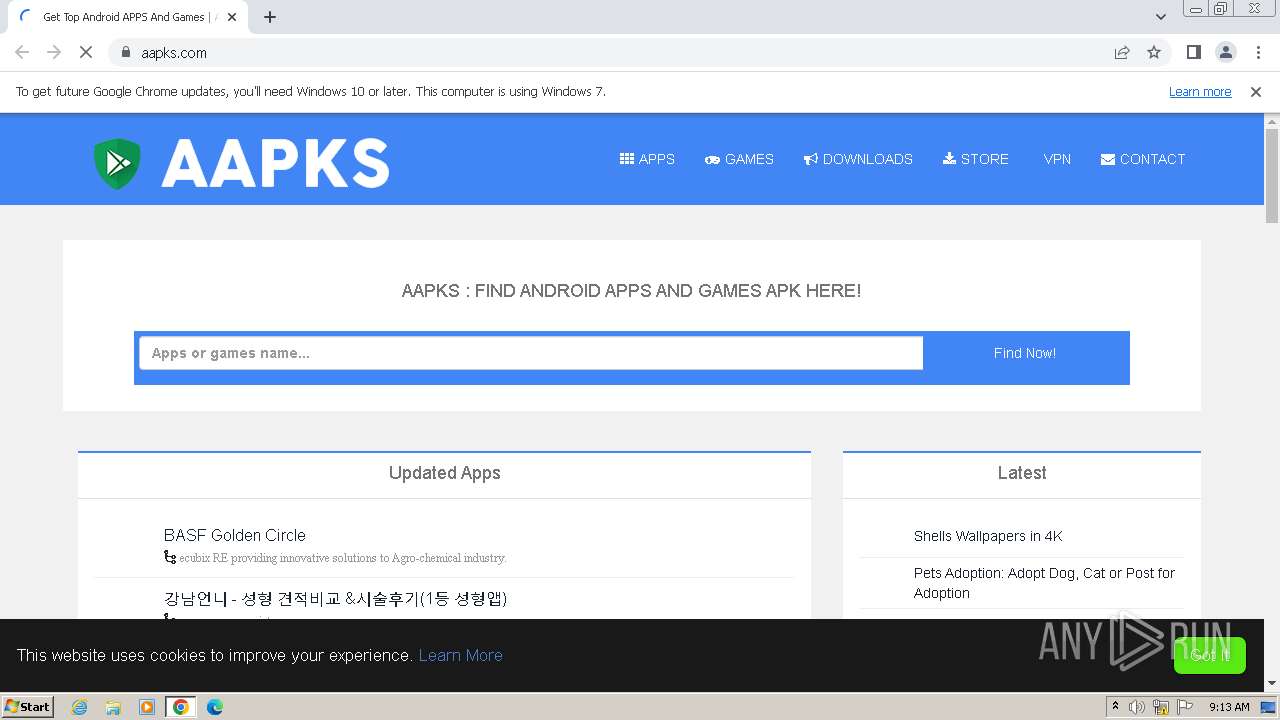Click cookie notice Learn More link
The width and height of the screenshot is (1280, 720).
pyautogui.click(x=460, y=655)
